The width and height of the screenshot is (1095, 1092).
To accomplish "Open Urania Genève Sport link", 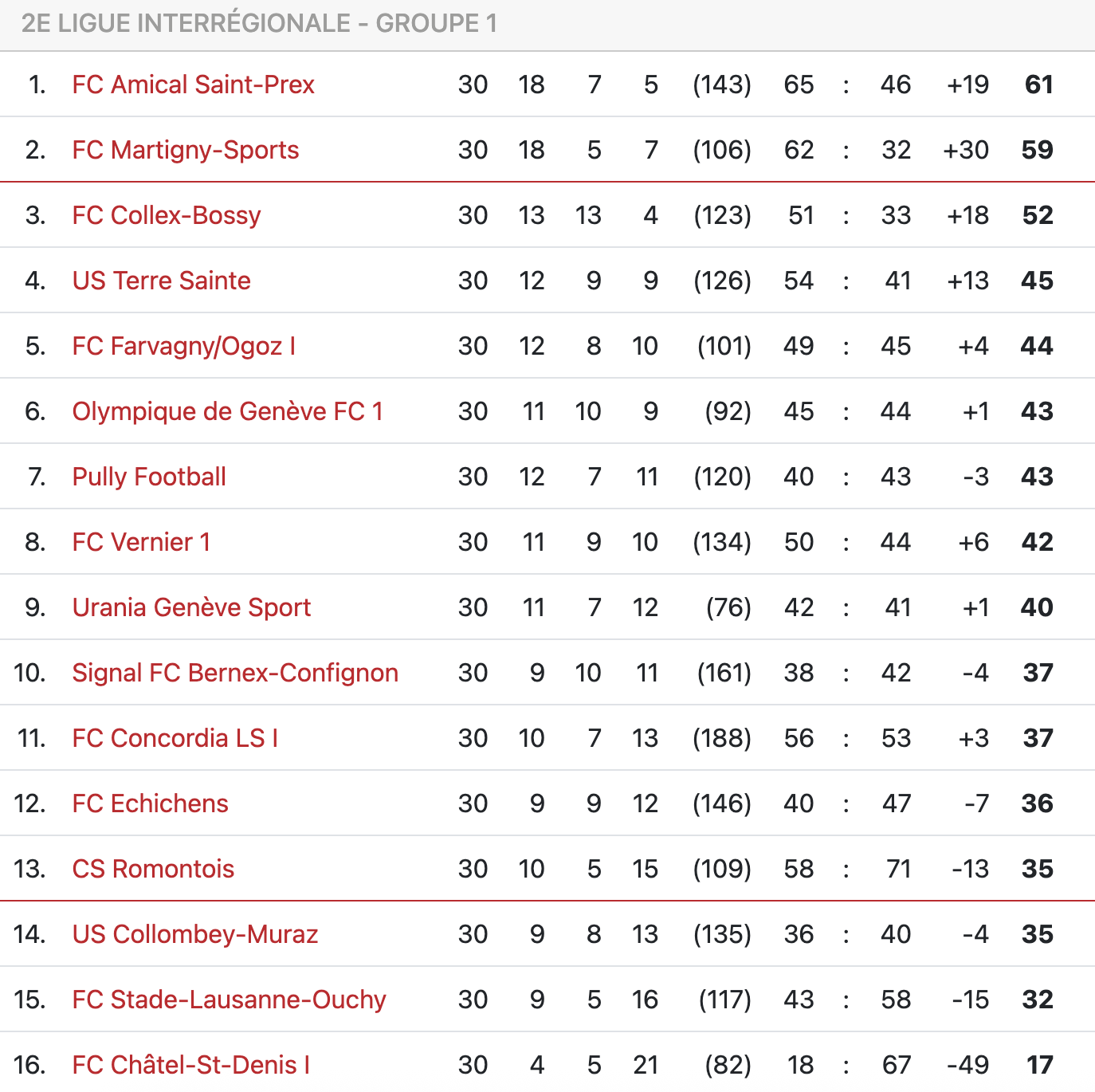I will coord(191,607).
